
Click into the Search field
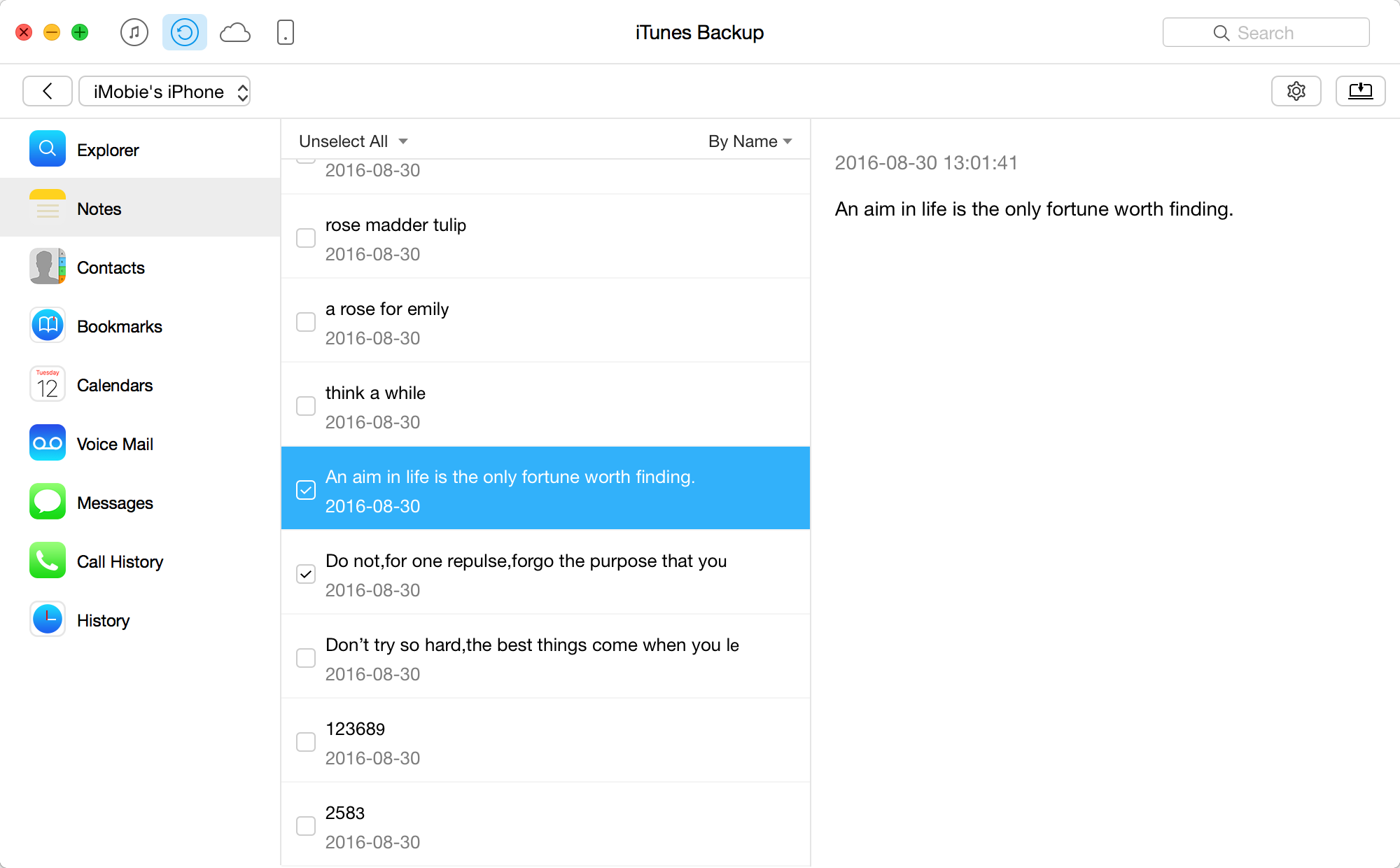point(1266,33)
